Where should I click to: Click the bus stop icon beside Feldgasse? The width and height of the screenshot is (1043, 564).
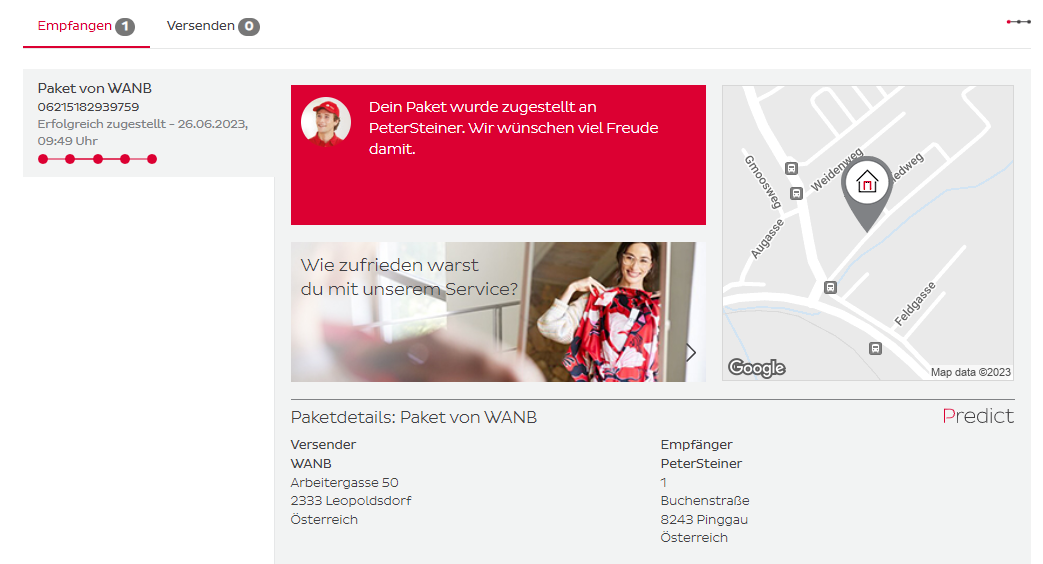point(875,348)
